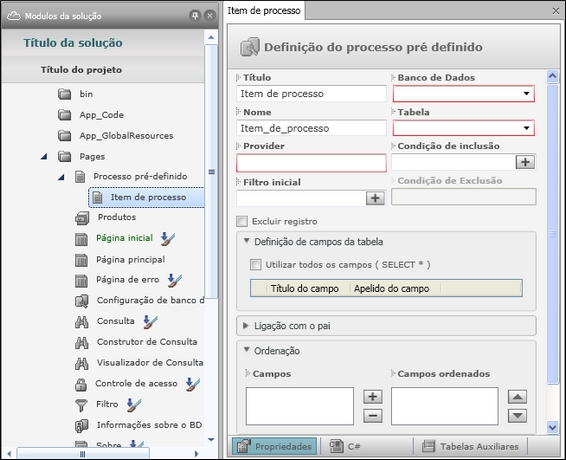
Task: Click the Campos list box
Action: [300, 406]
